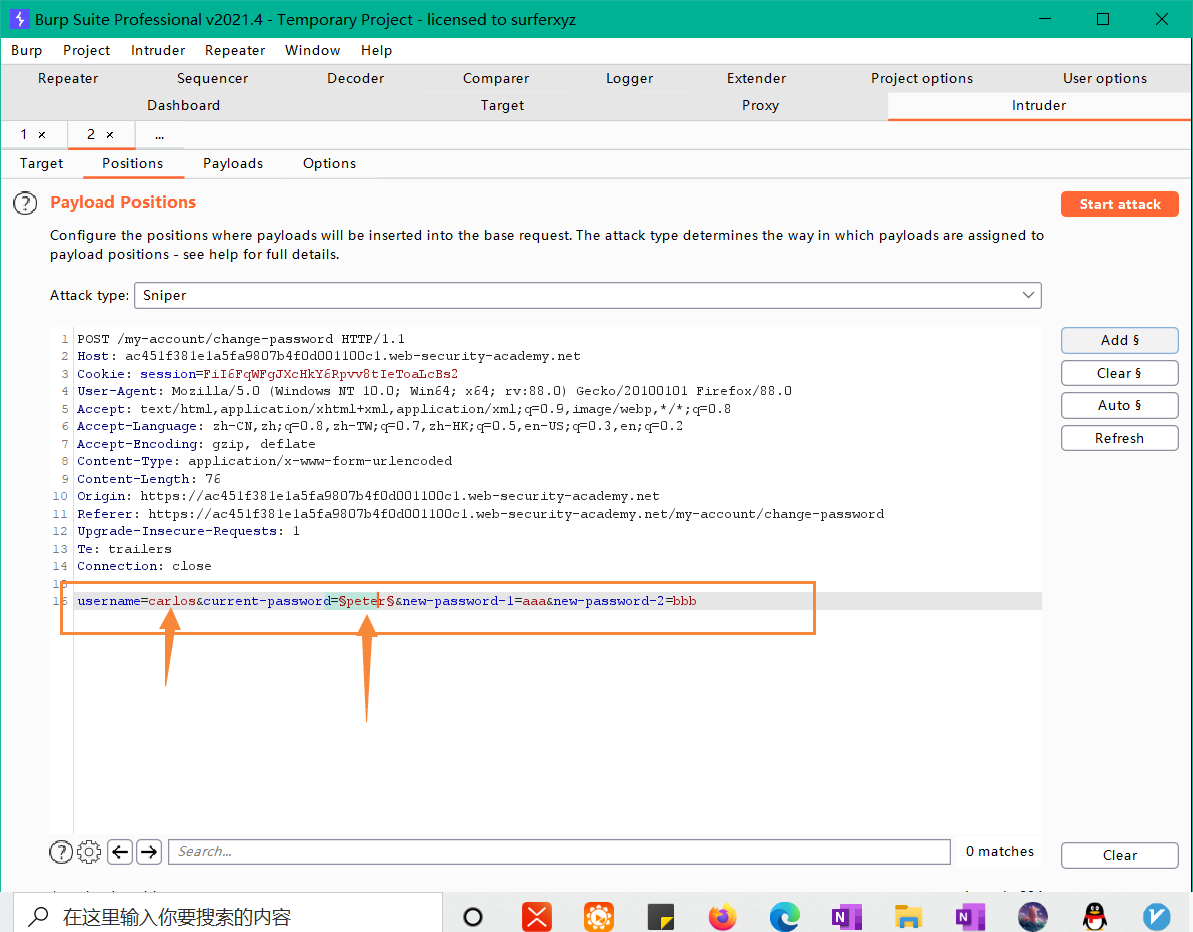Click Windows search magnifier icon
This screenshot has width=1193, height=932.
[39, 916]
